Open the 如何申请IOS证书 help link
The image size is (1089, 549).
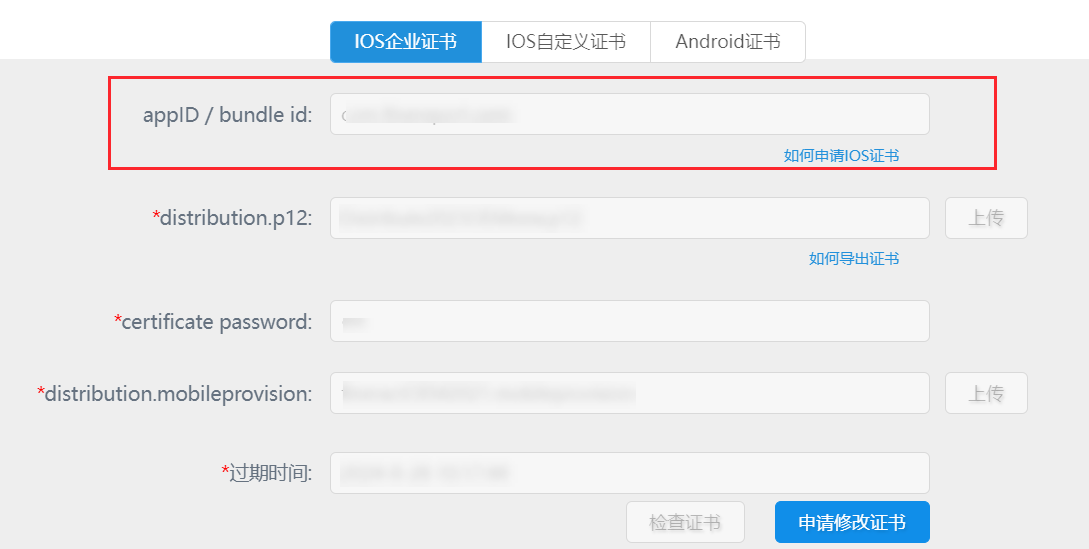(841, 156)
